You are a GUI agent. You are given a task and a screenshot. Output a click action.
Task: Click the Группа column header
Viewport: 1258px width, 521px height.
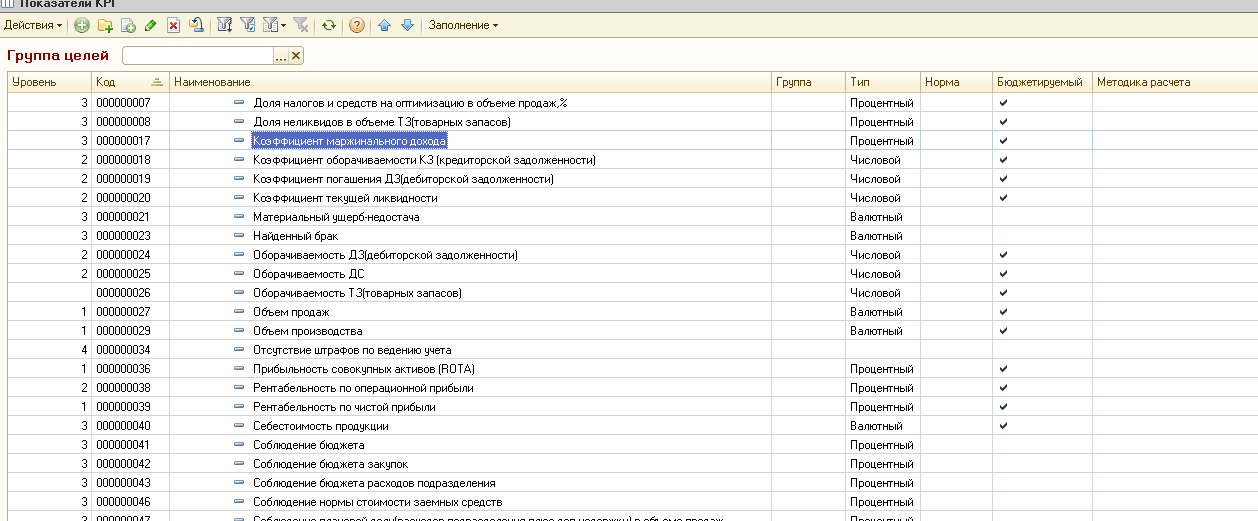[808, 82]
